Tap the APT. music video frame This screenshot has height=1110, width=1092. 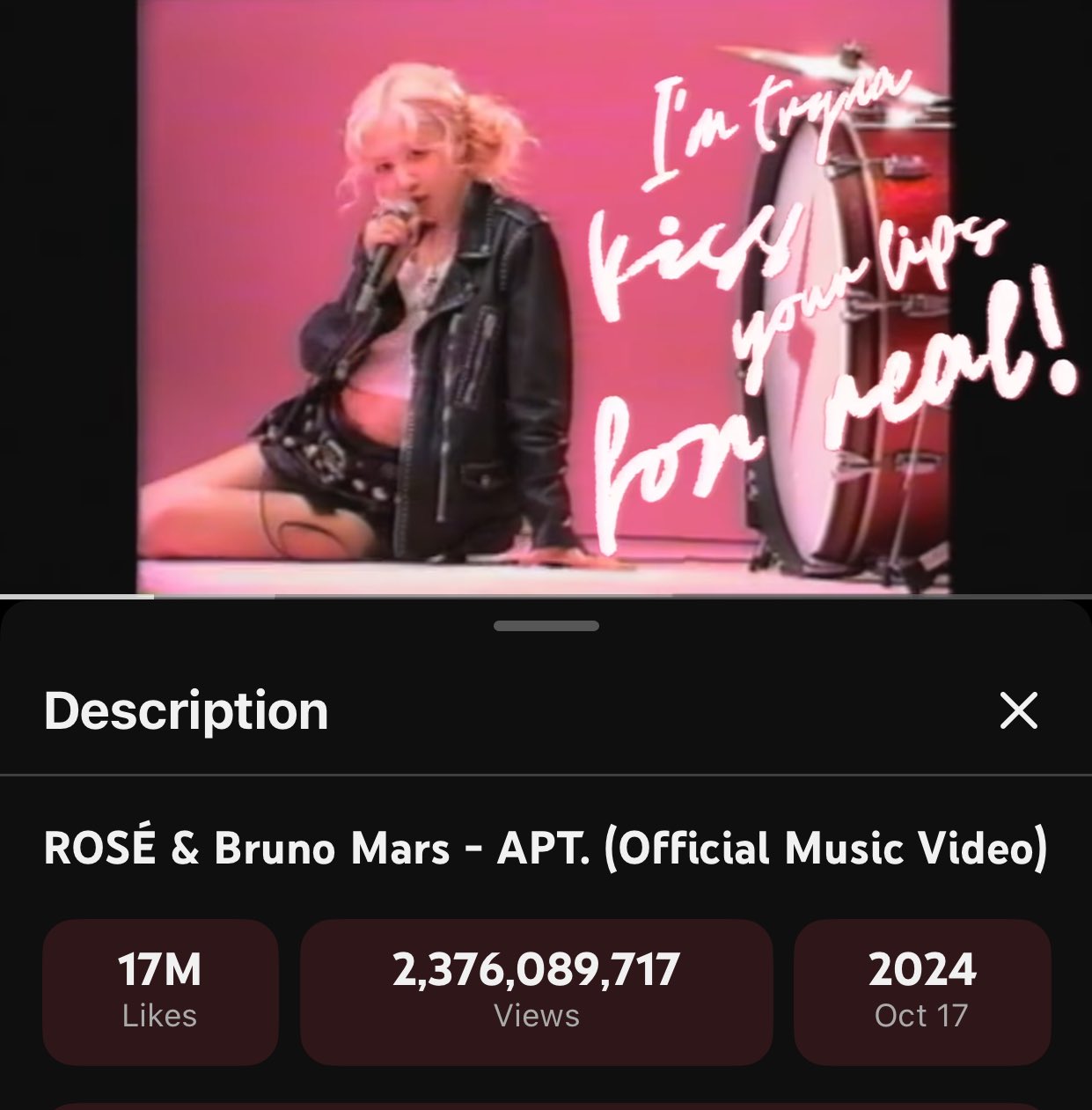click(544, 297)
